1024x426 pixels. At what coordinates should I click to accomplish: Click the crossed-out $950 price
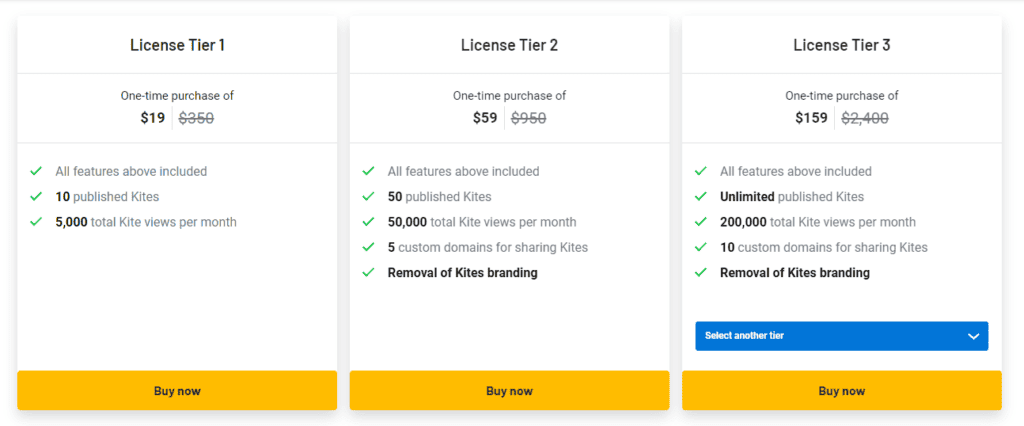[x=528, y=118]
